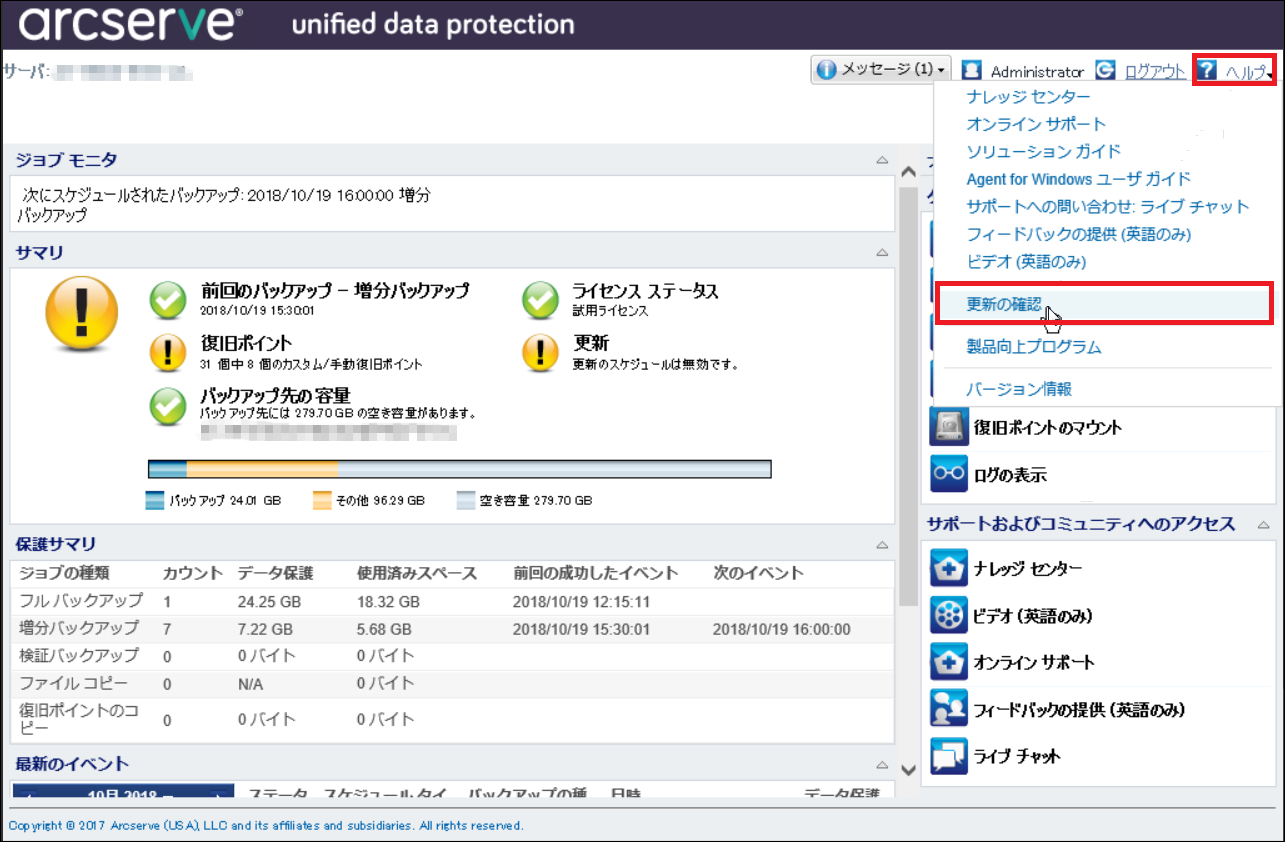Click the フィードバックの提供 people icon
The width and height of the screenshot is (1285, 842).
point(949,709)
